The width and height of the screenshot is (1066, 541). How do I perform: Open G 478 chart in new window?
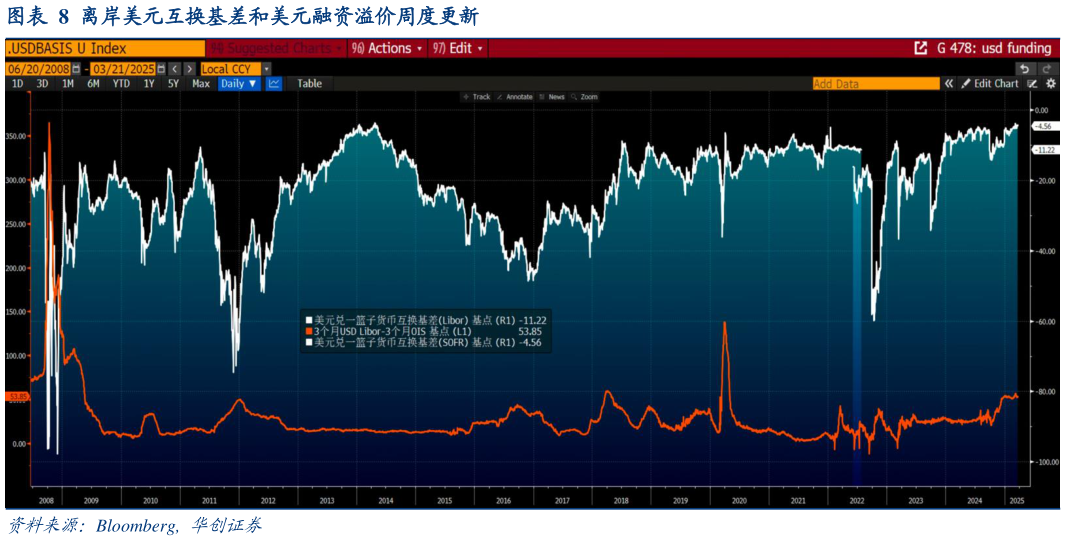tap(920, 48)
